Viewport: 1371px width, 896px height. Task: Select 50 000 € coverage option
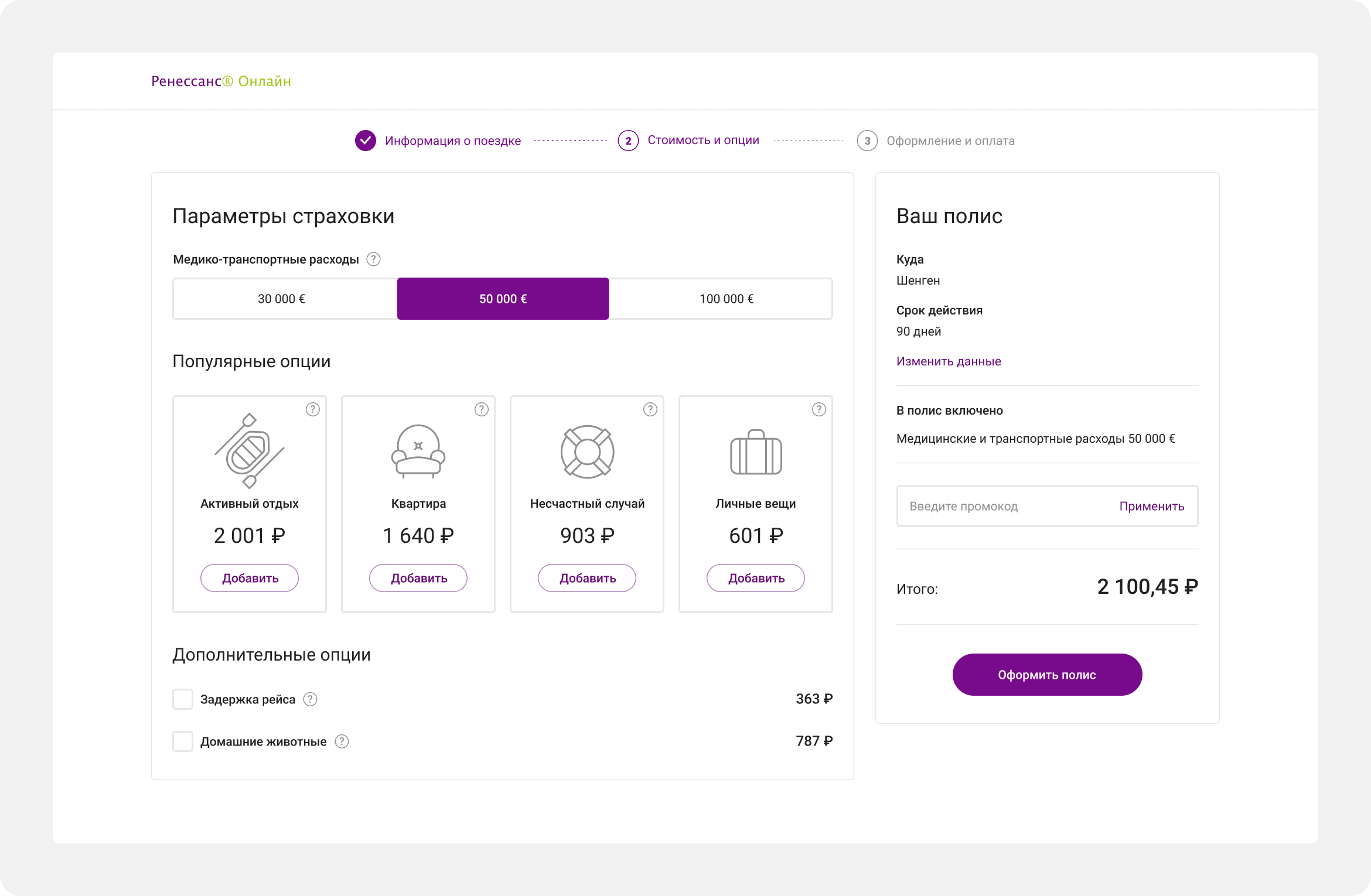[x=503, y=299]
